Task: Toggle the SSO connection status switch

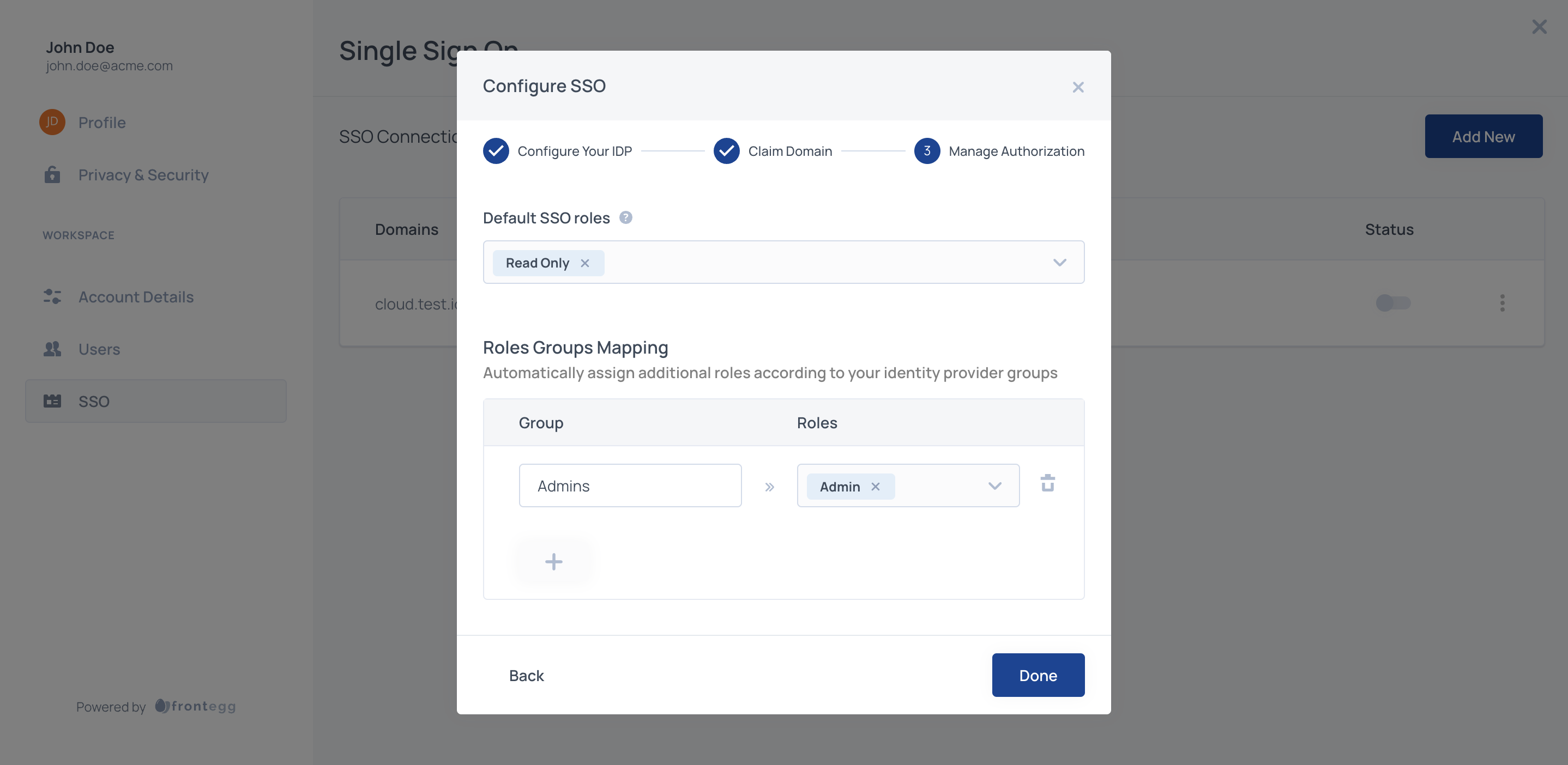Action: click(x=1392, y=303)
